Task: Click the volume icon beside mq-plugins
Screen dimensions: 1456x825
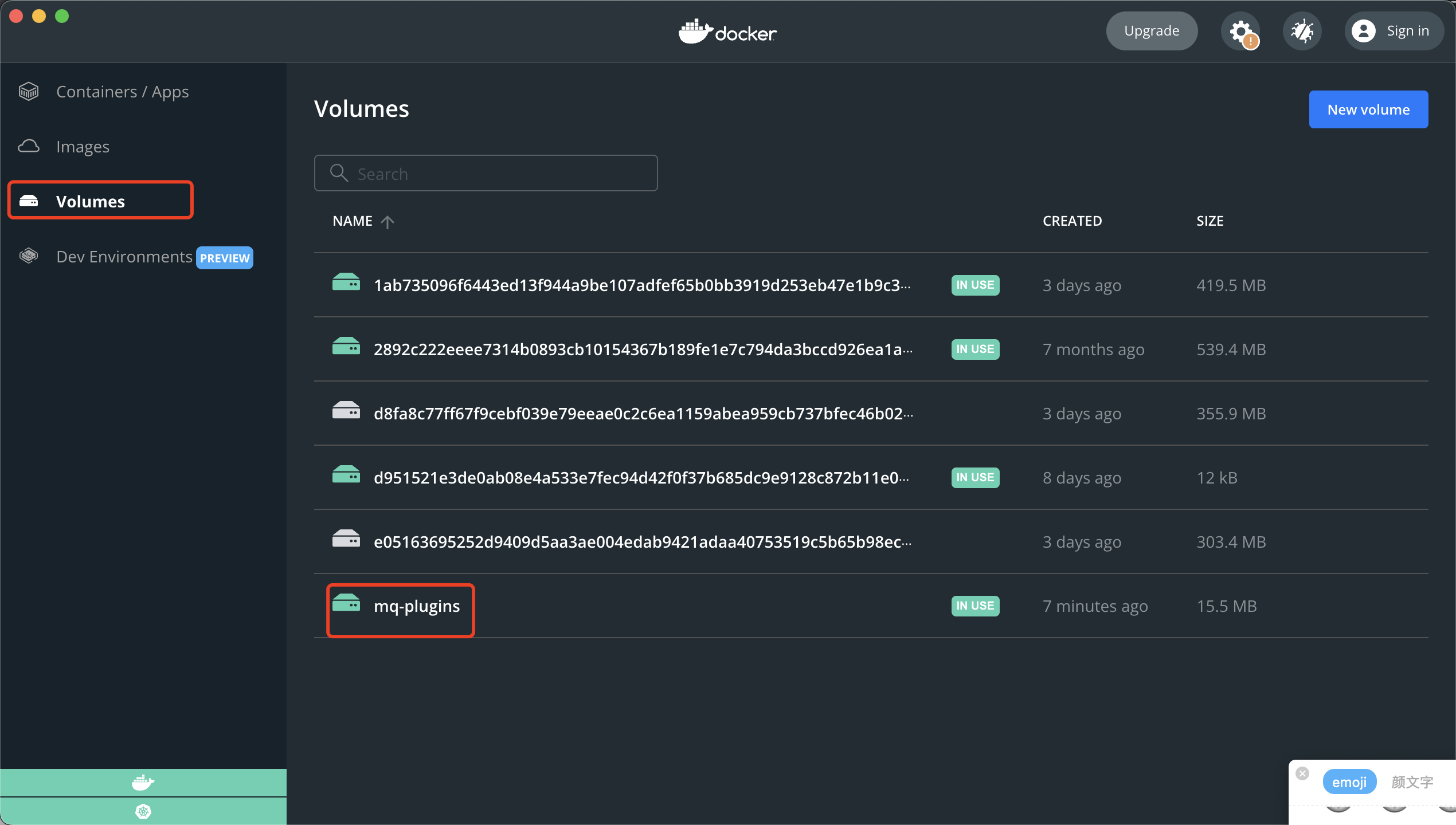Action: [346, 605]
